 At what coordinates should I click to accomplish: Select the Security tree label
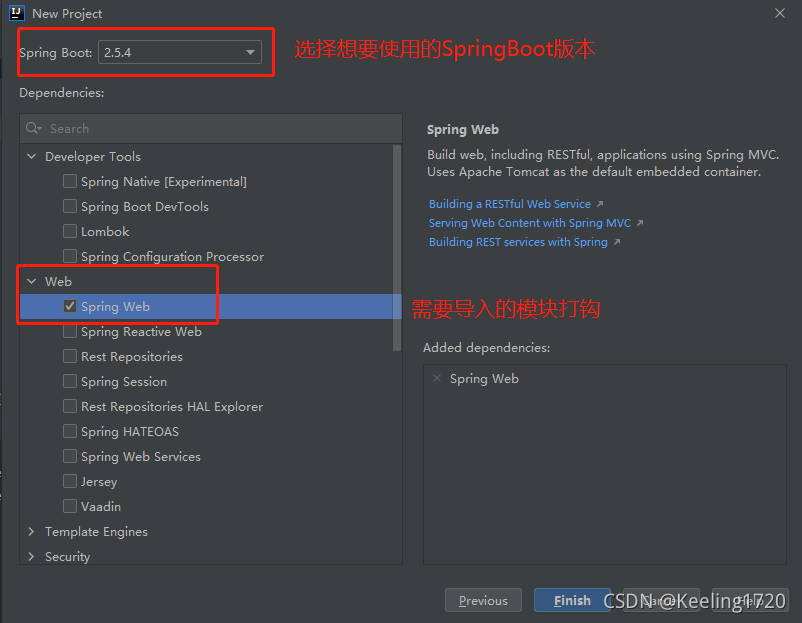click(68, 557)
